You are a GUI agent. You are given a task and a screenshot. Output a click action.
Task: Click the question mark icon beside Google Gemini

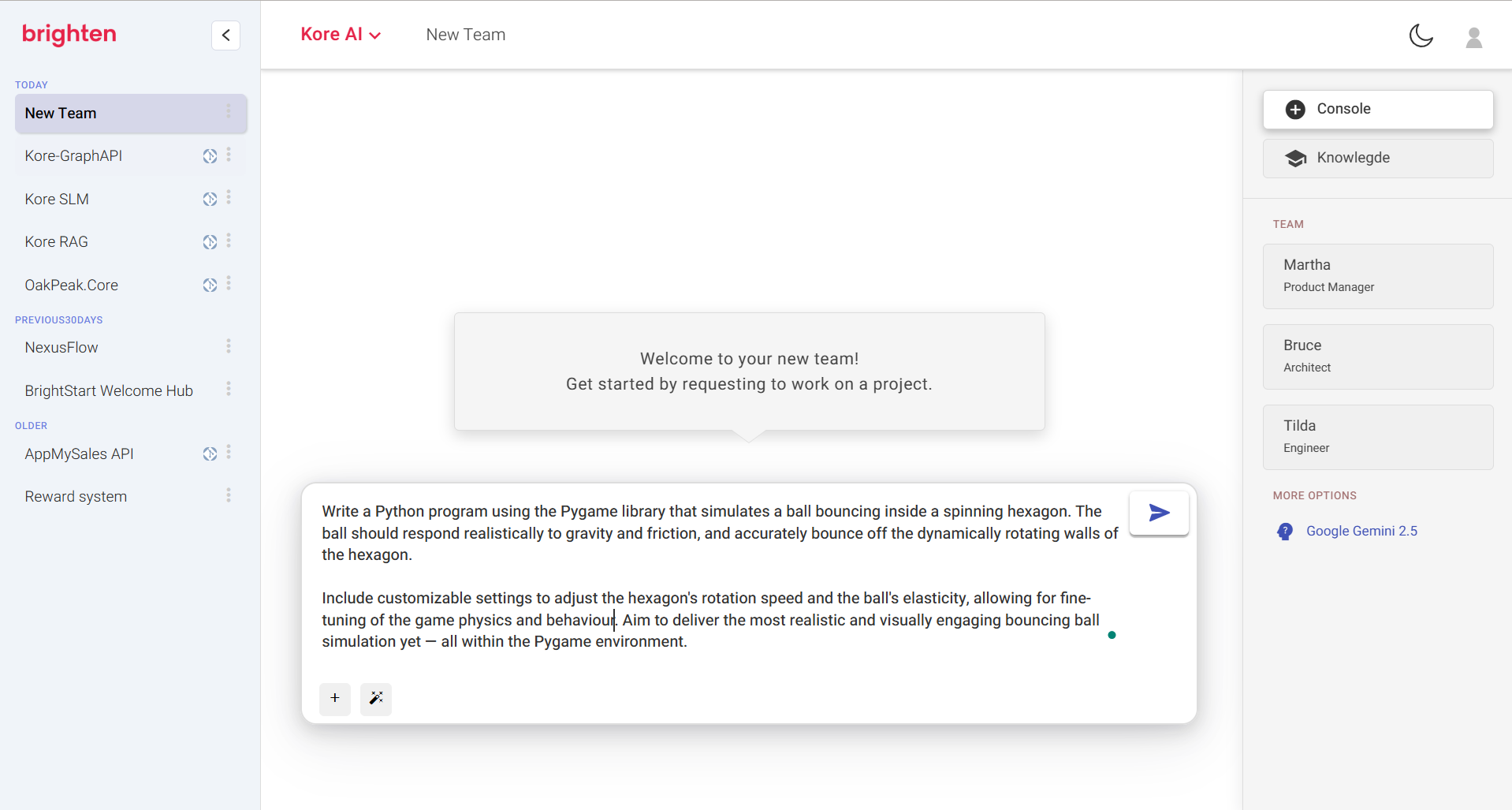(x=1285, y=532)
